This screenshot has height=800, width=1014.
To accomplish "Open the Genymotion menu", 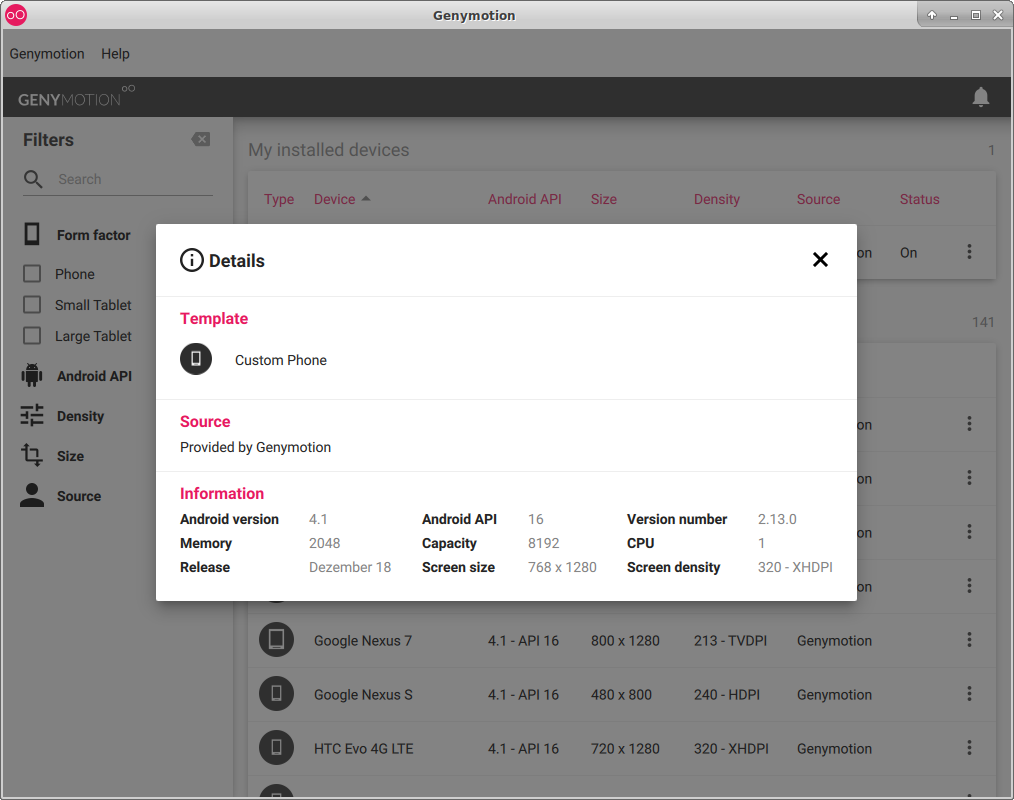I will (47, 54).
